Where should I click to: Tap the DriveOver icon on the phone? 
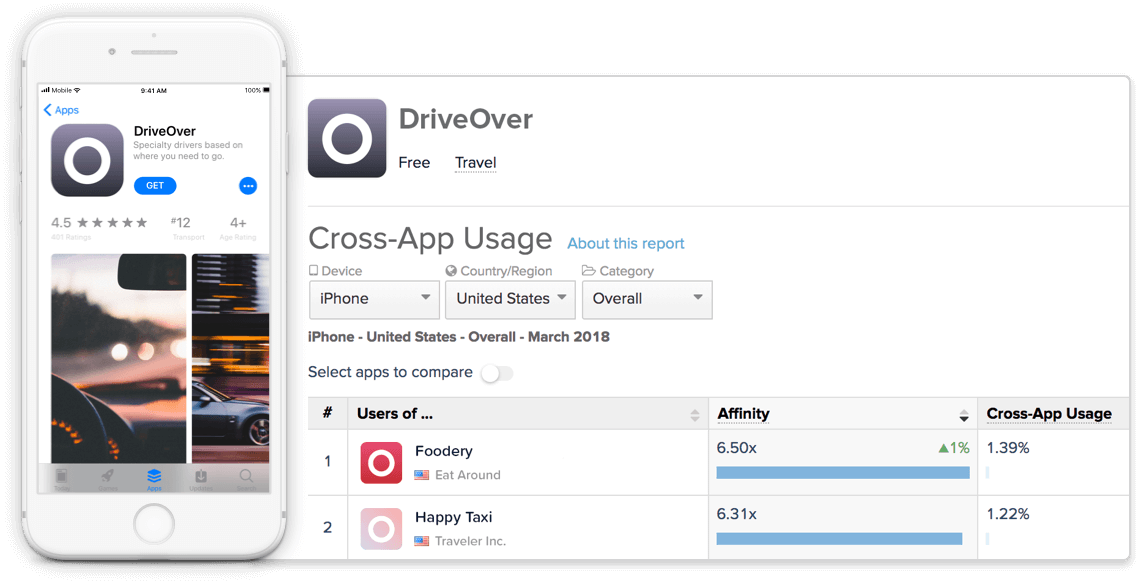click(87, 160)
